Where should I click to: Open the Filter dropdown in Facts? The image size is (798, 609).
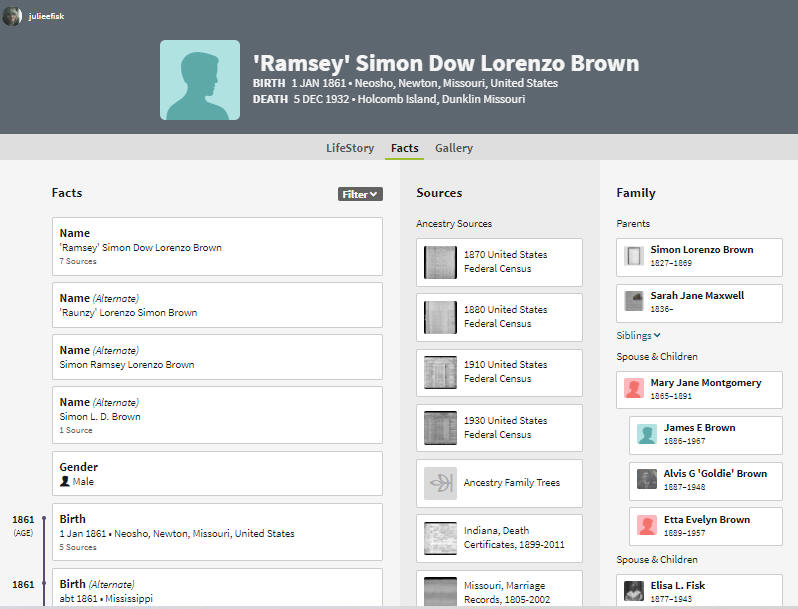click(x=360, y=194)
